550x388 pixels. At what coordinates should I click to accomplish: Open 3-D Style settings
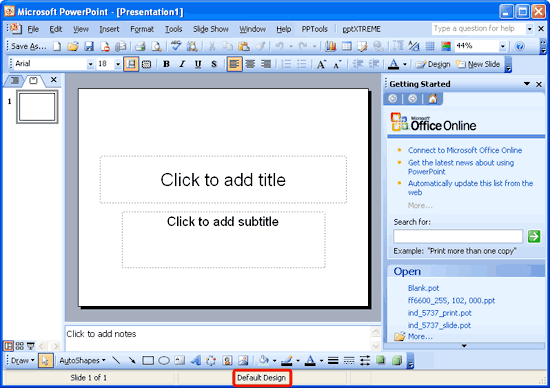tap(397, 360)
